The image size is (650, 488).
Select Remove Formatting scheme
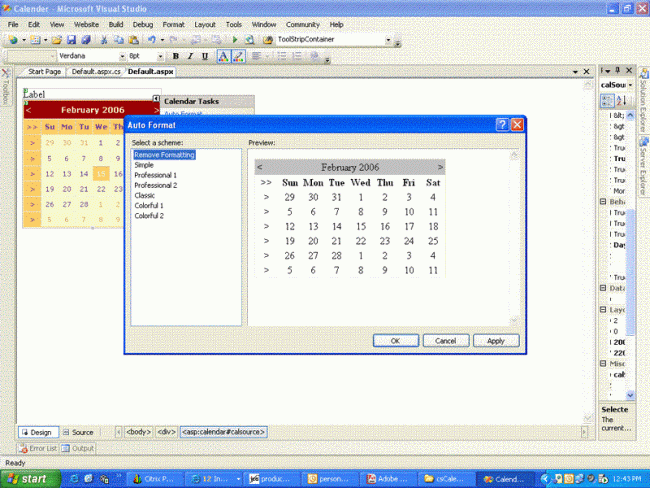coord(164,155)
